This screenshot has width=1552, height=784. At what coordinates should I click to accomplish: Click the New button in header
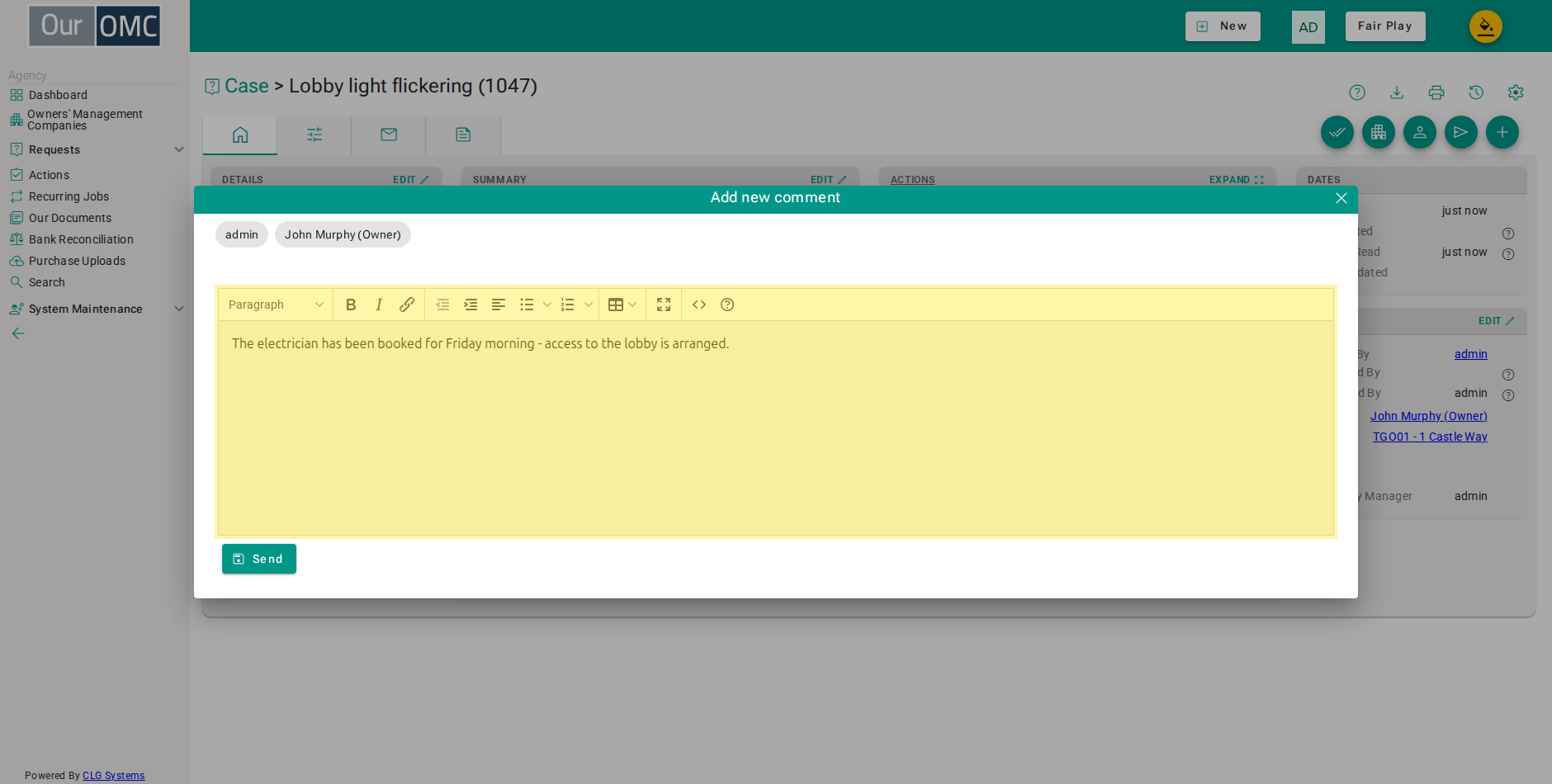click(x=1223, y=26)
